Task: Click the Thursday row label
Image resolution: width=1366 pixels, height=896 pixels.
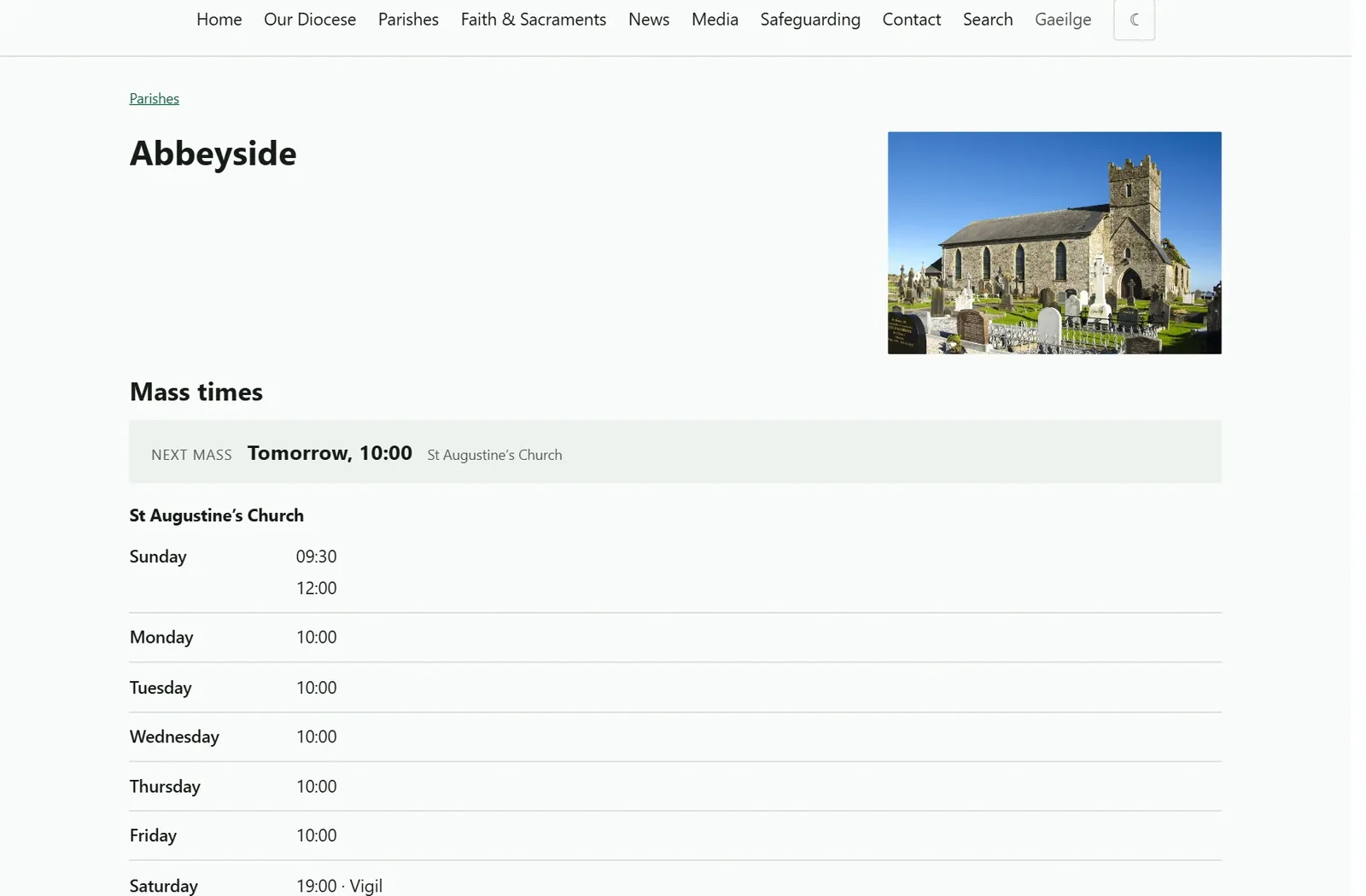Action: click(165, 787)
